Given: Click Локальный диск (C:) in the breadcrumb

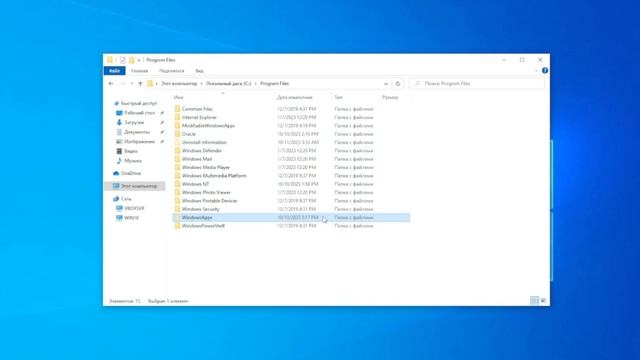Looking at the screenshot, I should pyautogui.click(x=229, y=84).
